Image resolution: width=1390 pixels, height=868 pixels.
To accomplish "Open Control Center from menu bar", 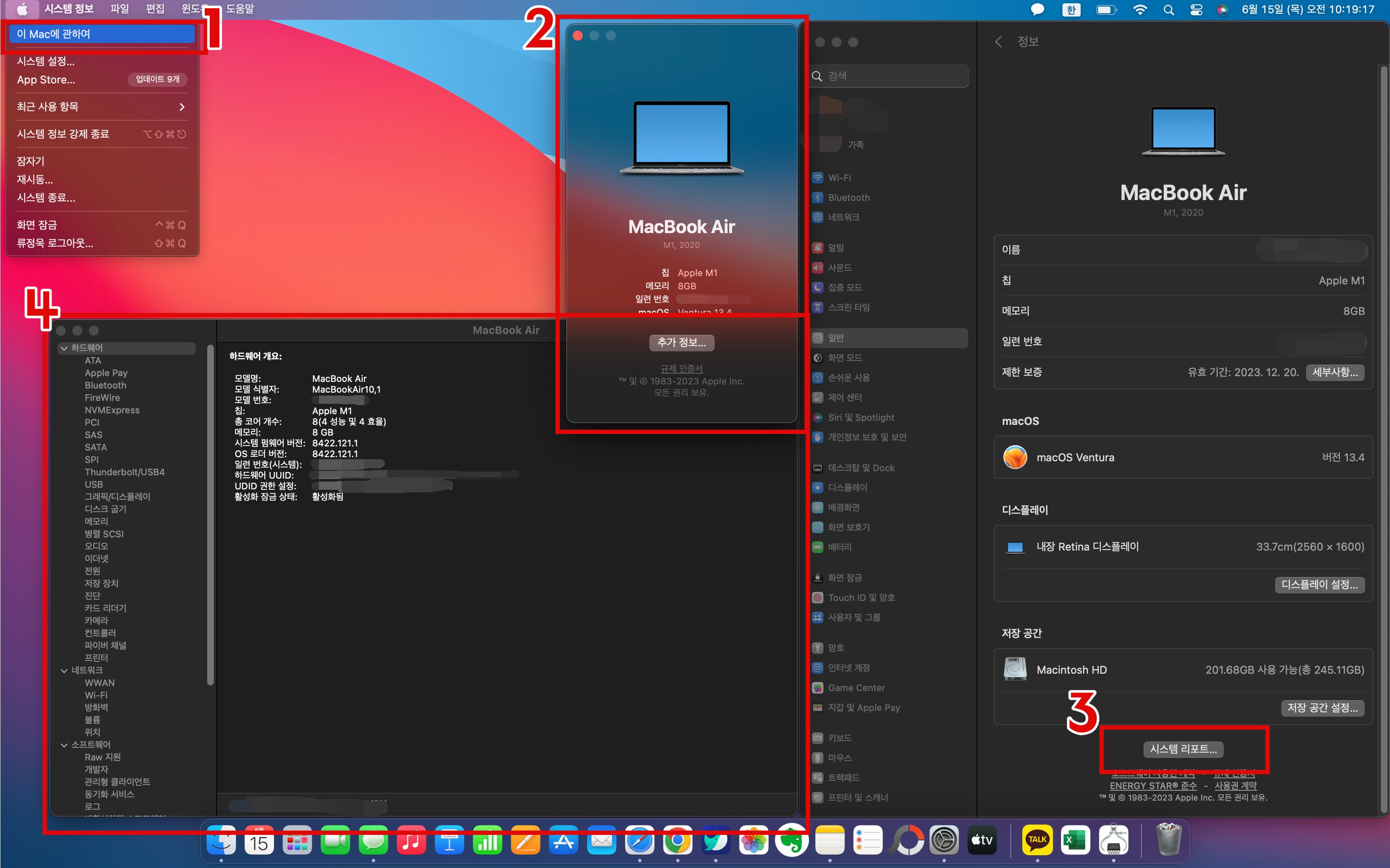I will pyautogui.click(x=1196, y=10).
